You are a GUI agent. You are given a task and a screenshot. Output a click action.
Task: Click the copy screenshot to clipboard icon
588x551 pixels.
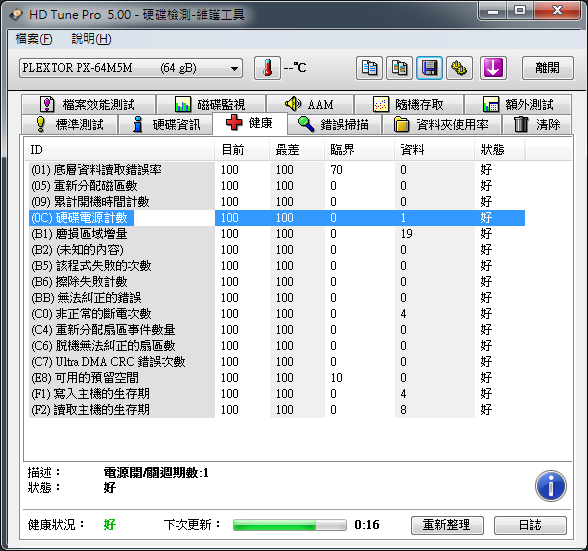click(x=399, y=68)
